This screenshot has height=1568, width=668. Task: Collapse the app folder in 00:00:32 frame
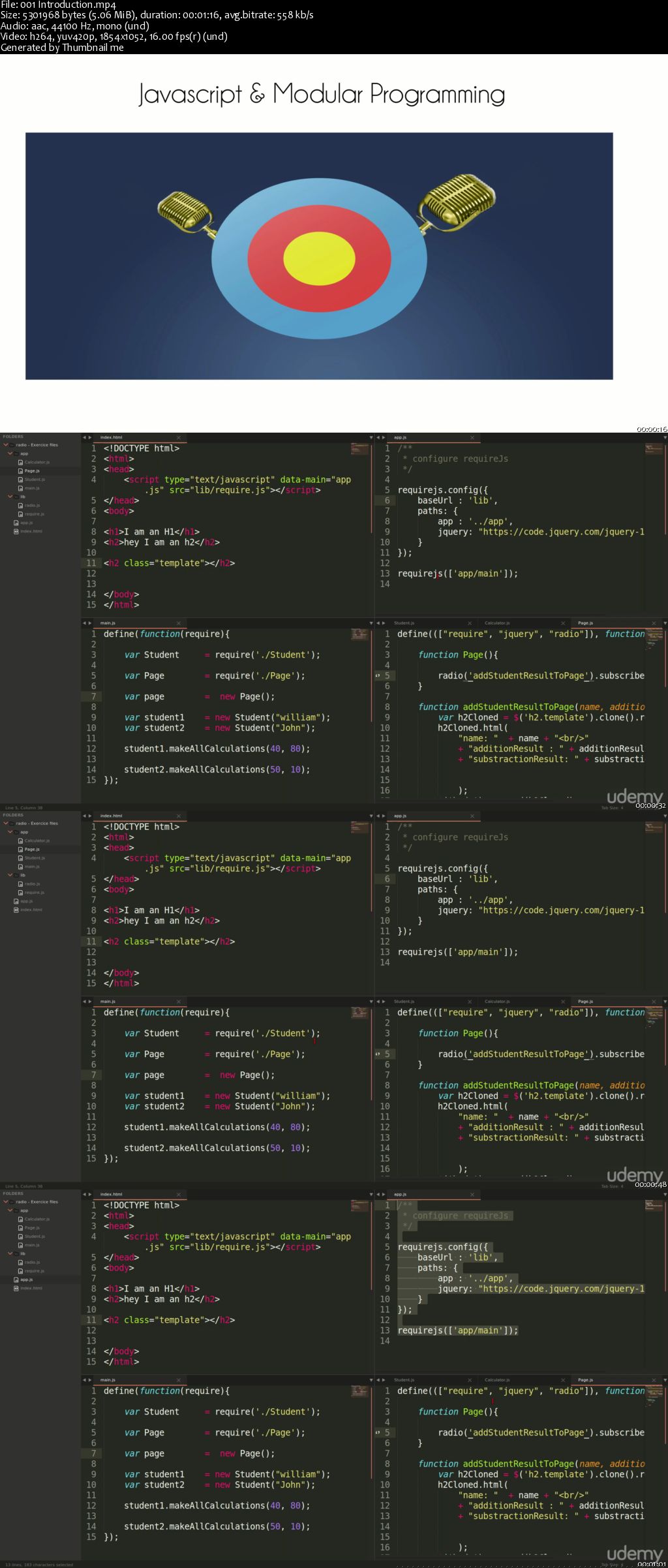10,453
